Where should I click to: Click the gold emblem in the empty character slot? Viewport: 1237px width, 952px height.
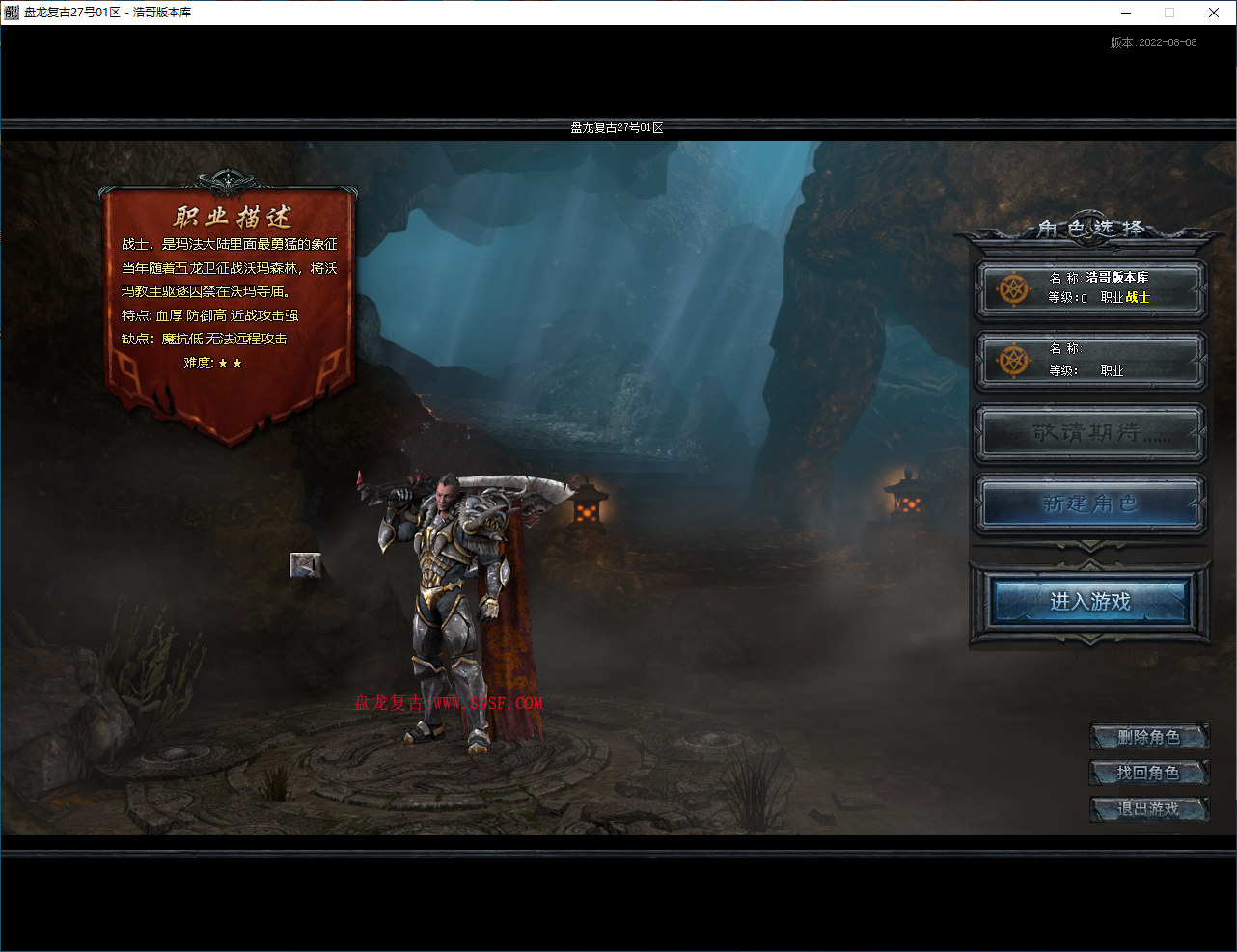coord(1014,361)
